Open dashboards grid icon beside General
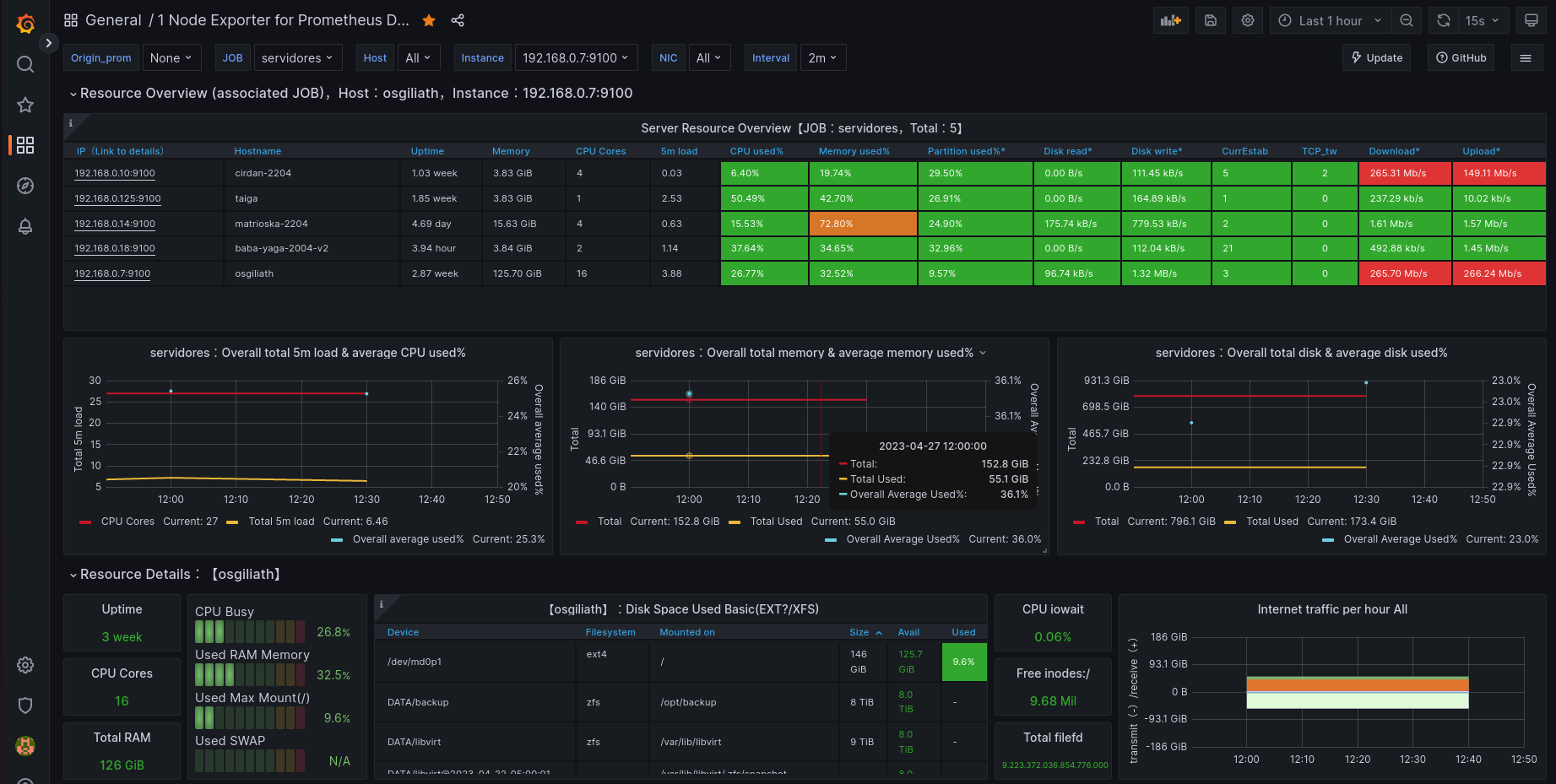The width and height of the screenshot is (1556, 784). click(71, 20)
